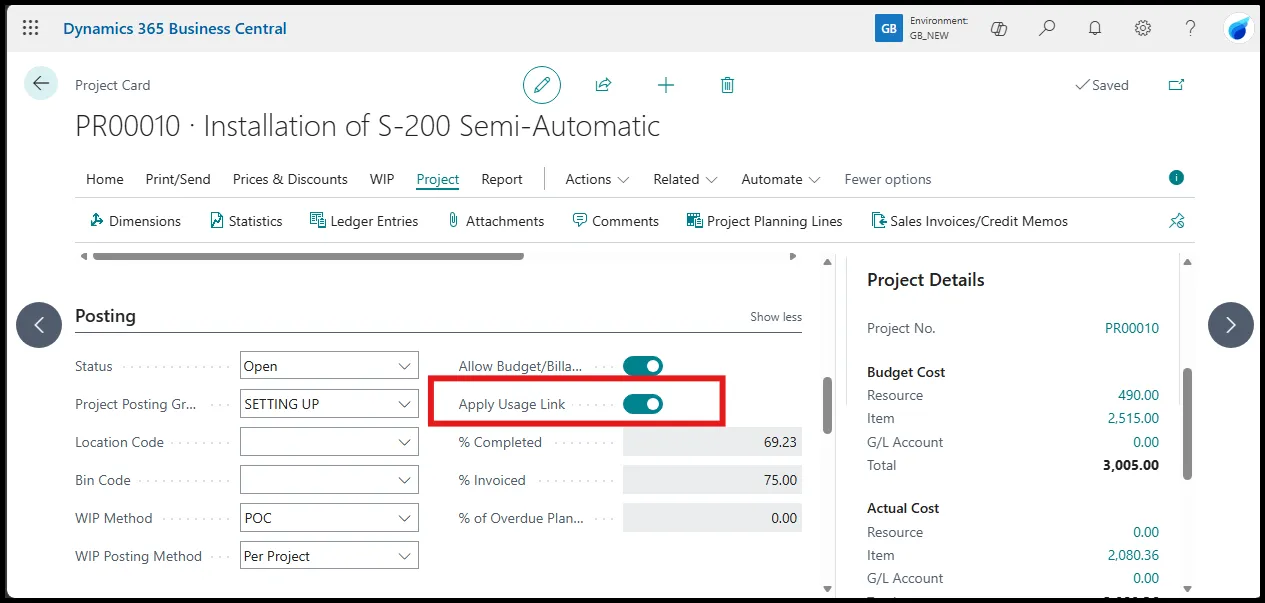Collapse the Posting section header
Screen dimensions: 1265x603
click(105, 316)
